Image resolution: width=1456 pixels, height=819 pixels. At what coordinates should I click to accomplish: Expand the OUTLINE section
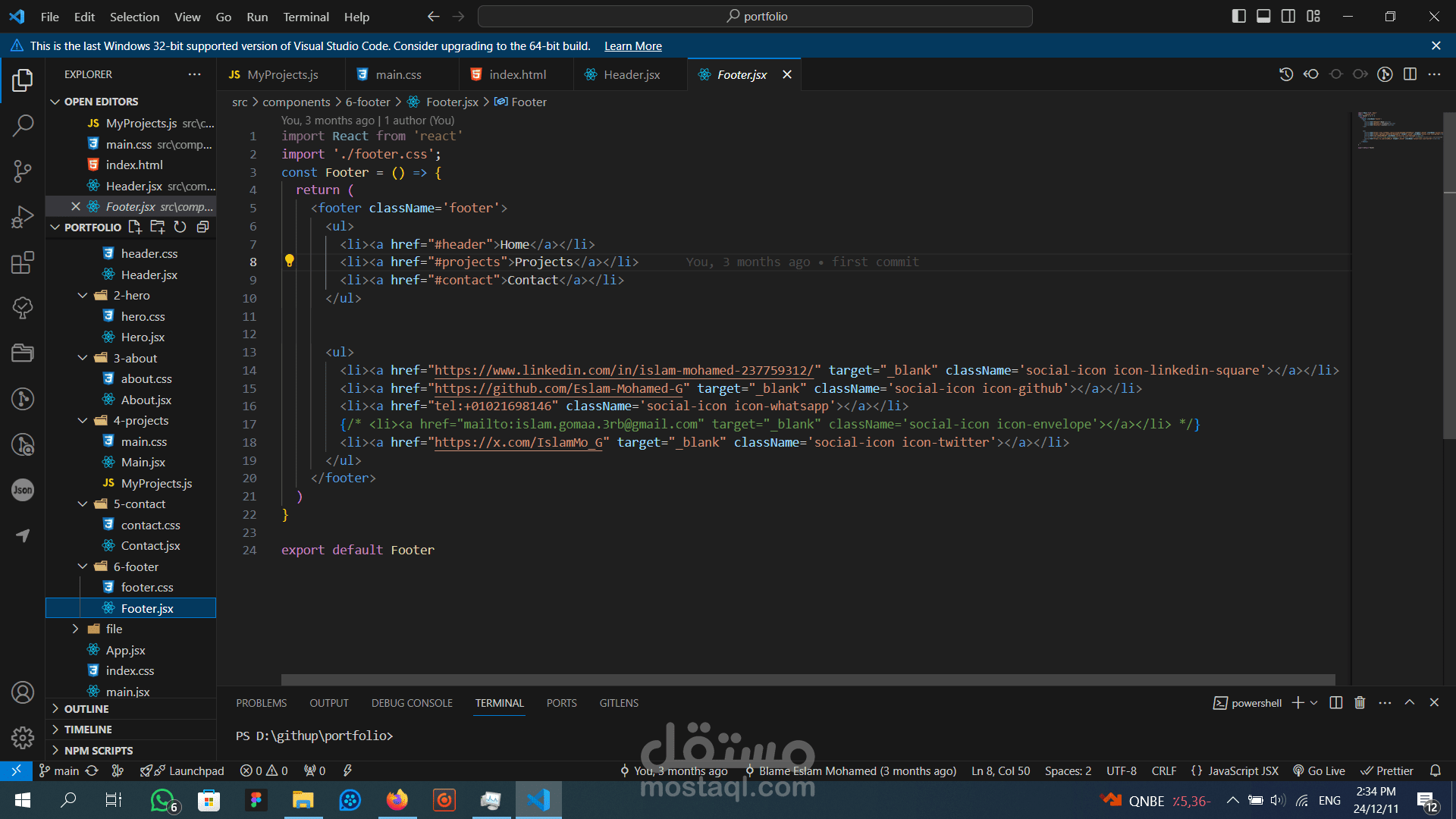pyautogui.click(x=86, y=708)
